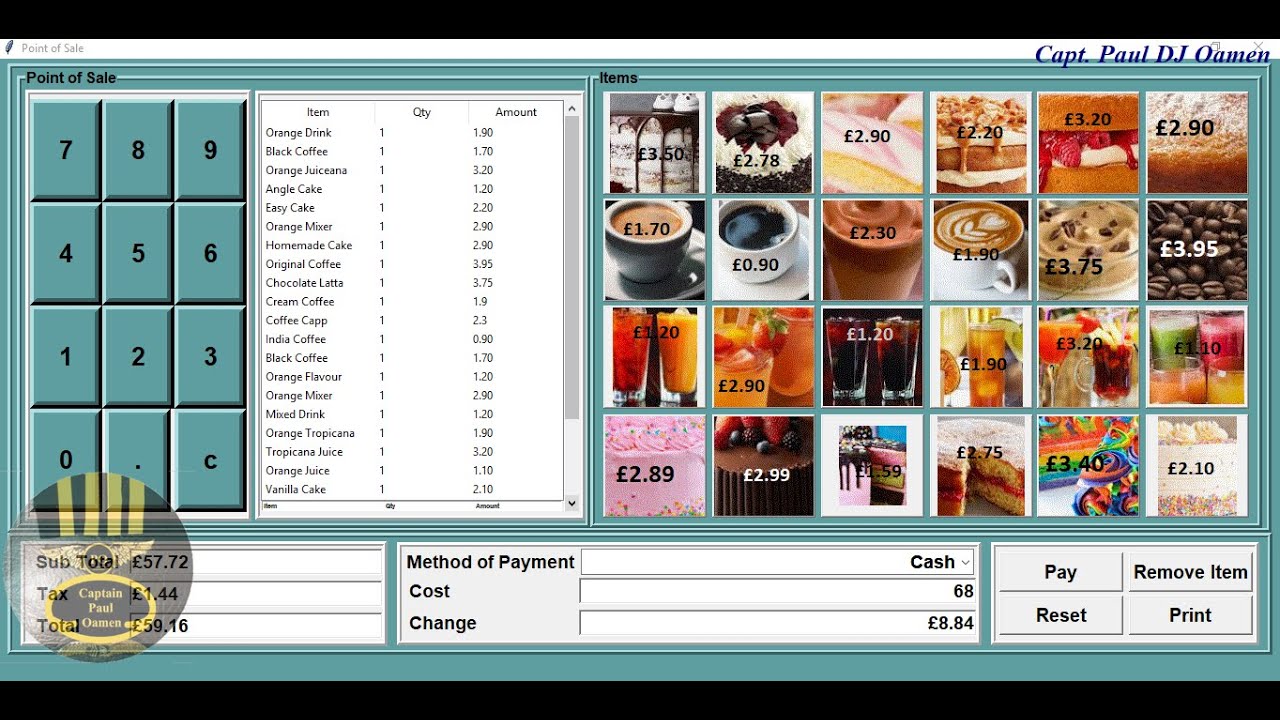The image size is (1280, 720).
Task: Select the Easy Cake row
Action: (x=412, y=208)
